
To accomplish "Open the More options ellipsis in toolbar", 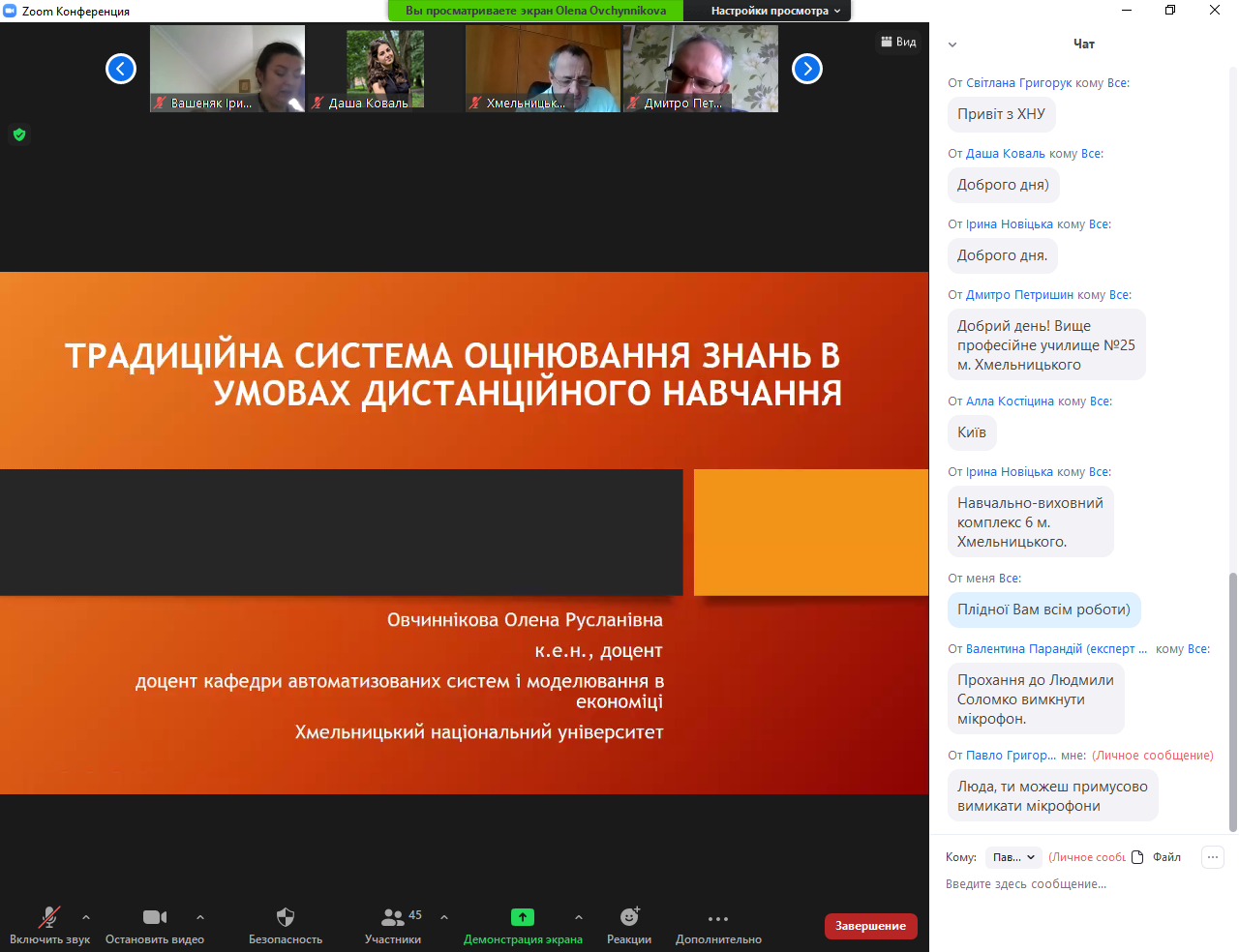I will pyautogui.click(x=718, y=918).
